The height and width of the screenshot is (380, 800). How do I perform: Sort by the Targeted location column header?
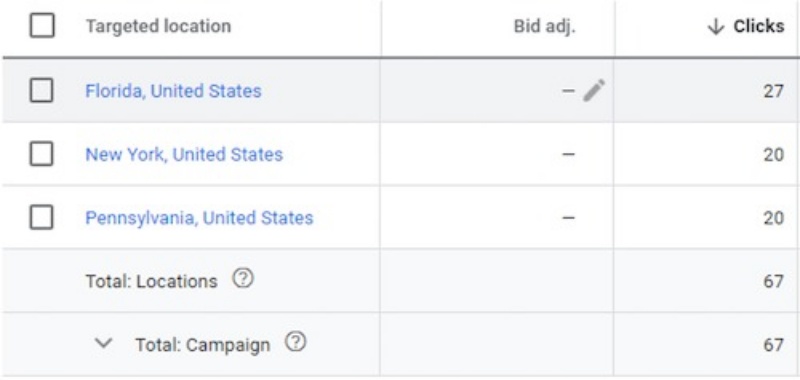[x=158, y=26]
